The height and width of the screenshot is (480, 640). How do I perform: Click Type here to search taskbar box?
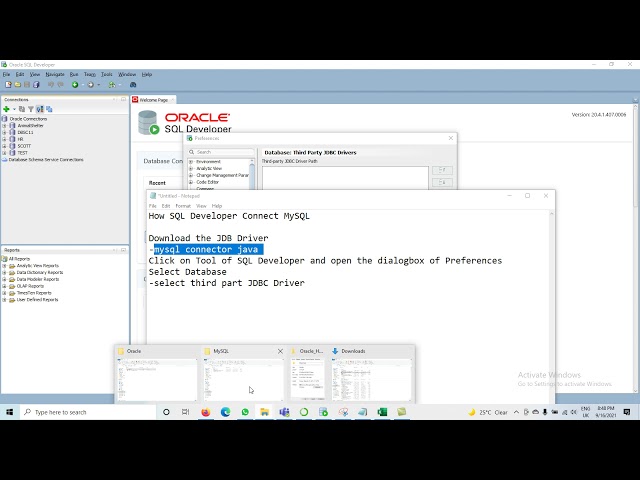(88, 412)
